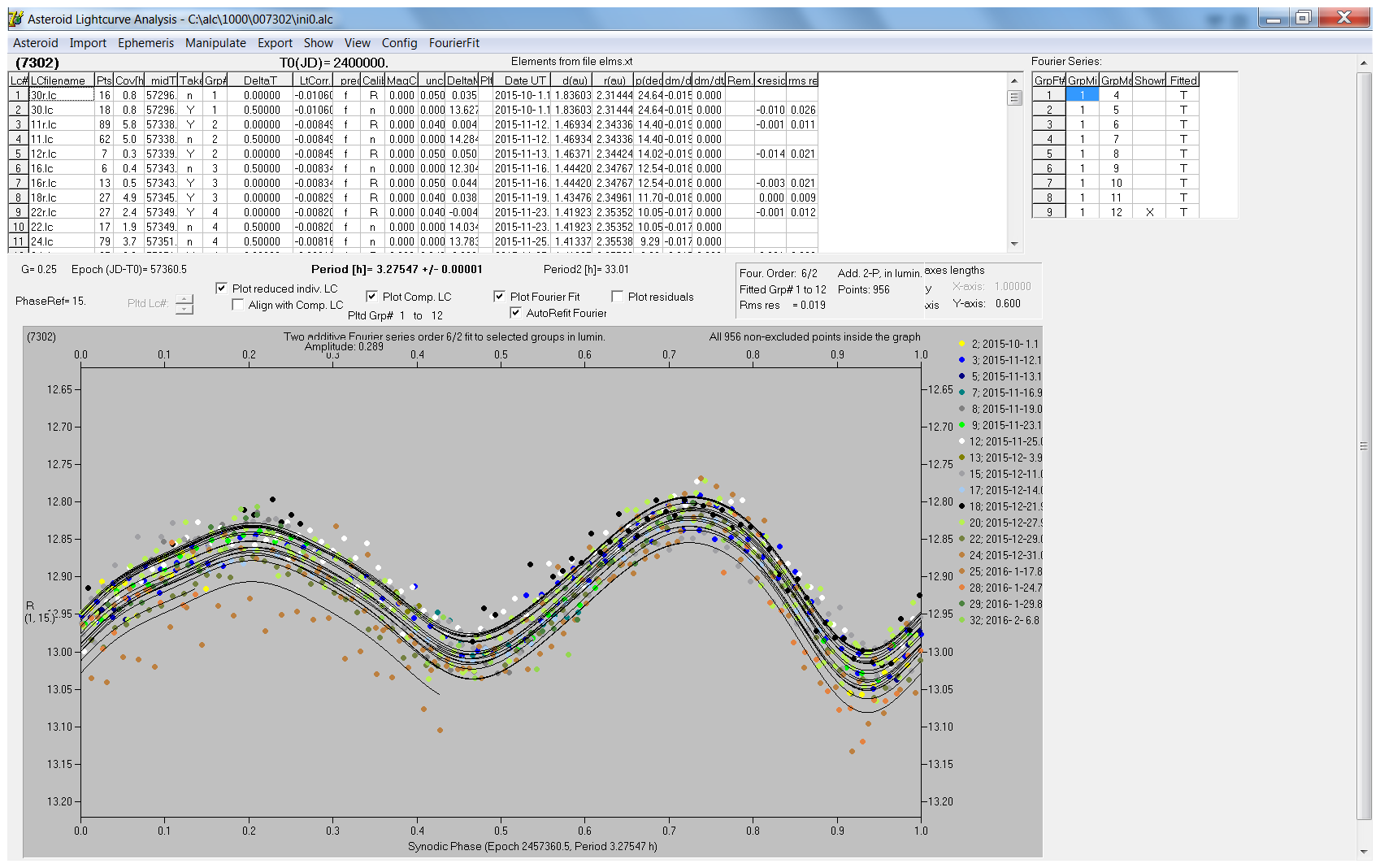Click the MagC column header

coord(401,80)
